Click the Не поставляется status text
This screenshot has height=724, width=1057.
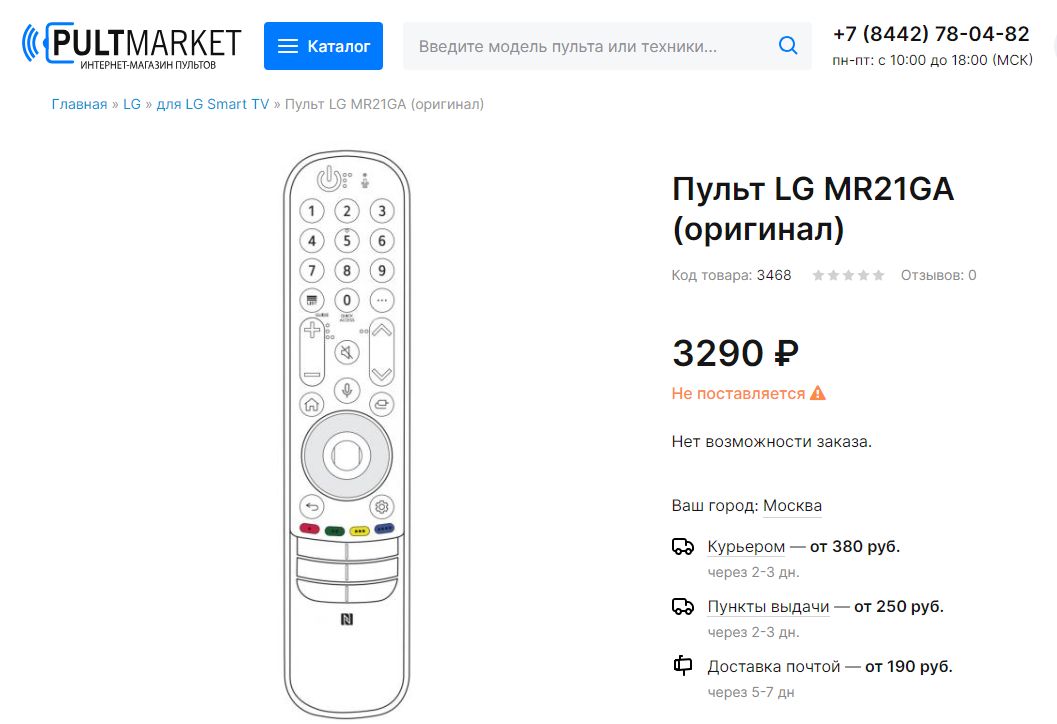[738, 394]
